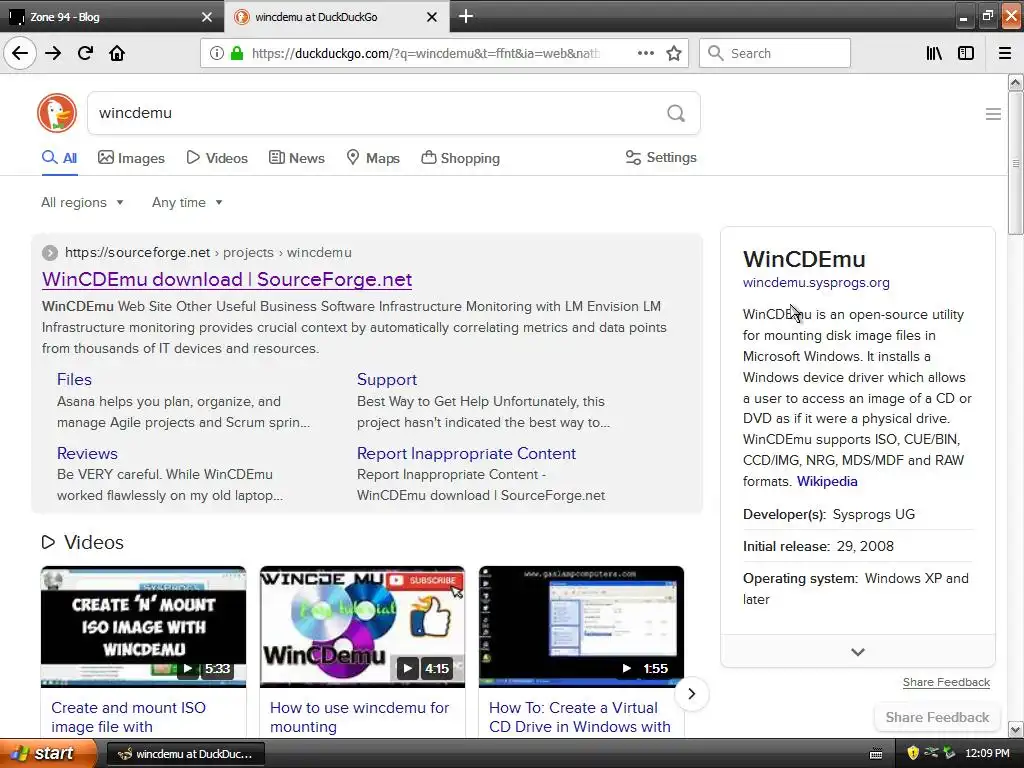The height and width of the screenshot is (768, 1024).
Task: Click the scrollbar up arrow
Action: [x=1016, y=83]
